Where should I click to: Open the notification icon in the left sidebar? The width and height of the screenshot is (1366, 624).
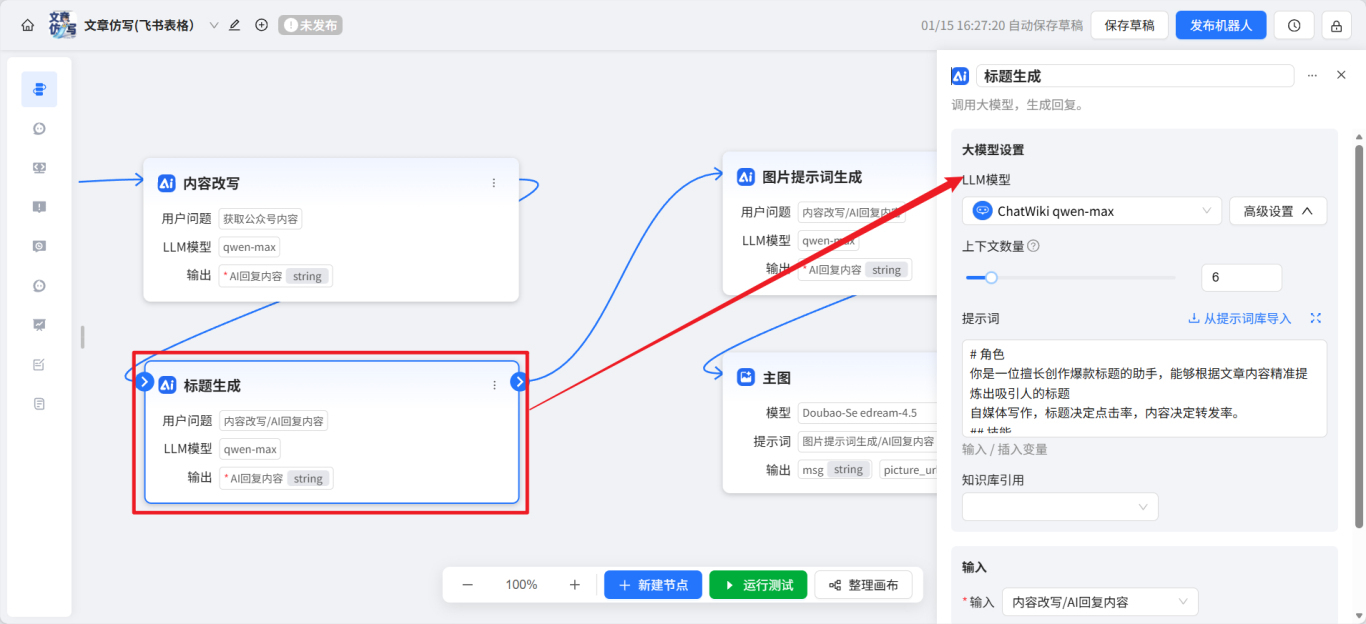(39, 206)
